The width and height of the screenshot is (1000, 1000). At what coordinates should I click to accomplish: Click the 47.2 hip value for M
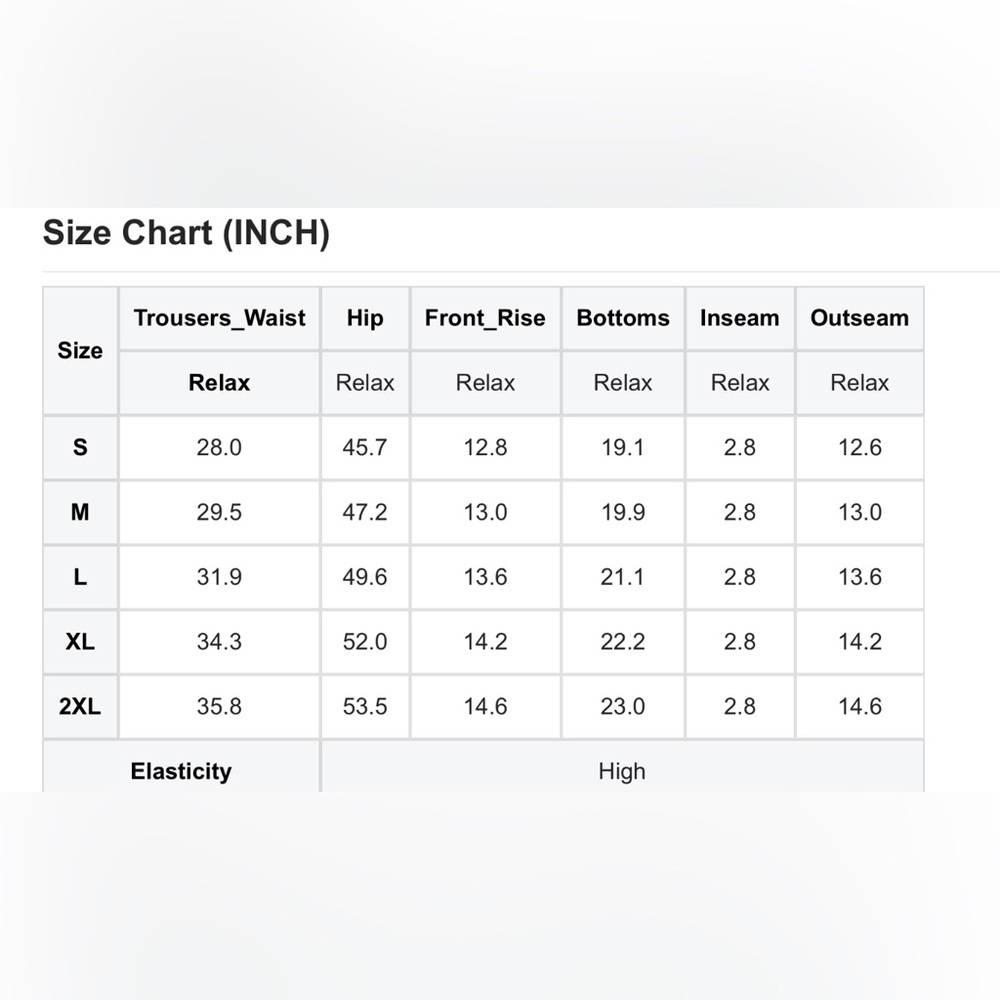[x=365, y=512]
